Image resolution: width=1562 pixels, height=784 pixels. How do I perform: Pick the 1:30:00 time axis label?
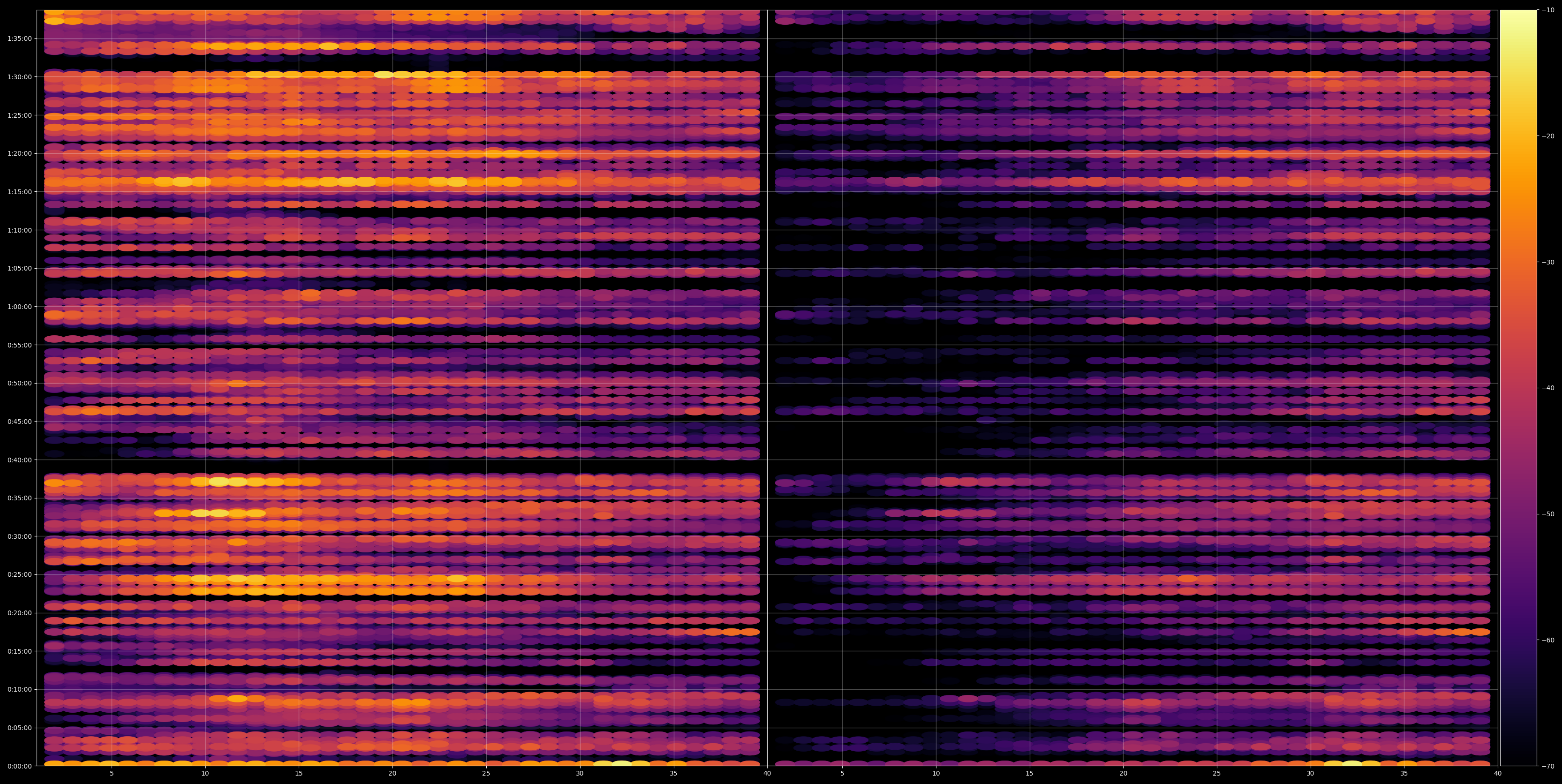coord(19,77)
